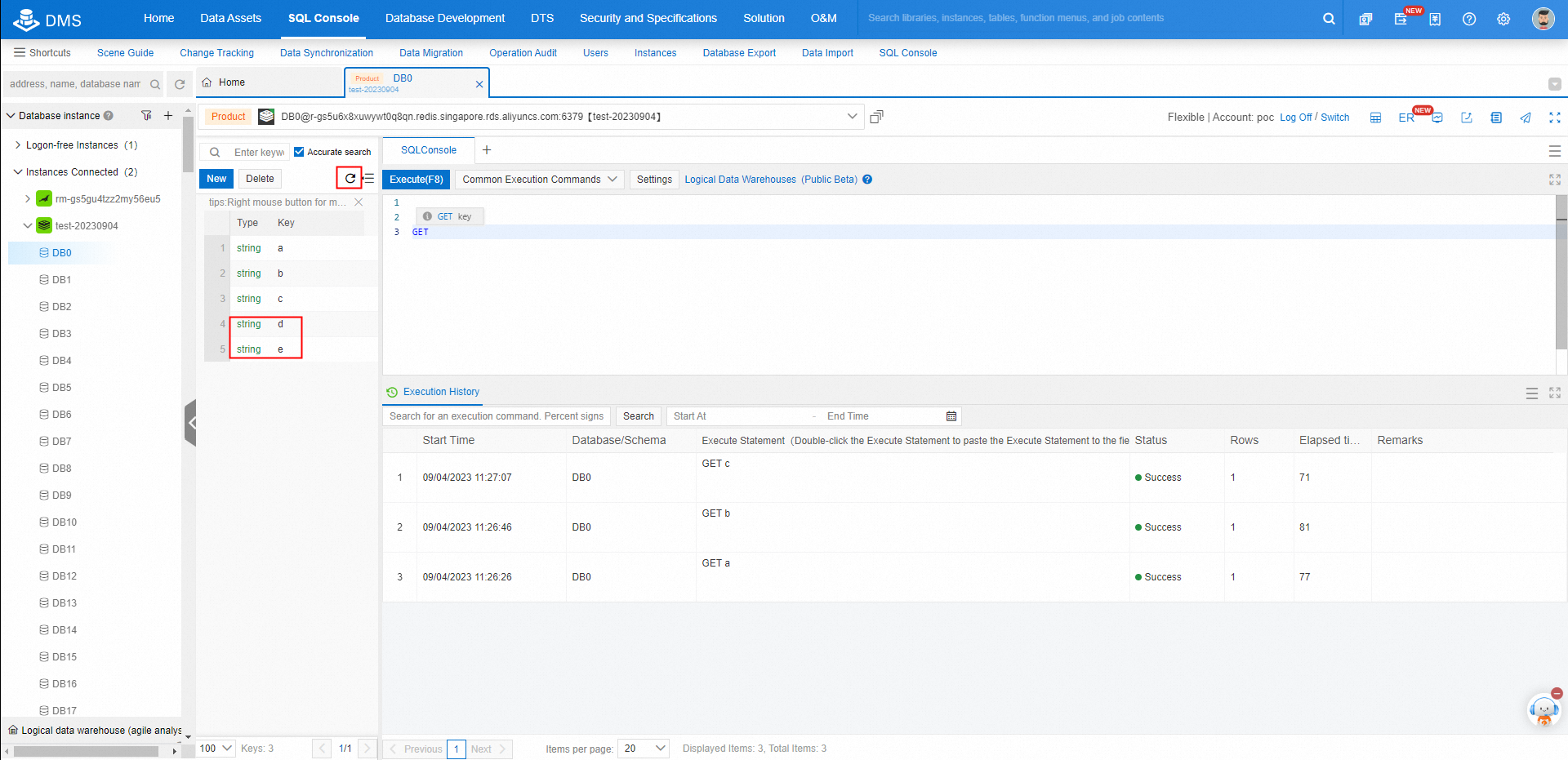Image resolution: width=1568 pixels, height=760 pixels.
Task: Select the DB1 database node
Action: click(61, 280)
